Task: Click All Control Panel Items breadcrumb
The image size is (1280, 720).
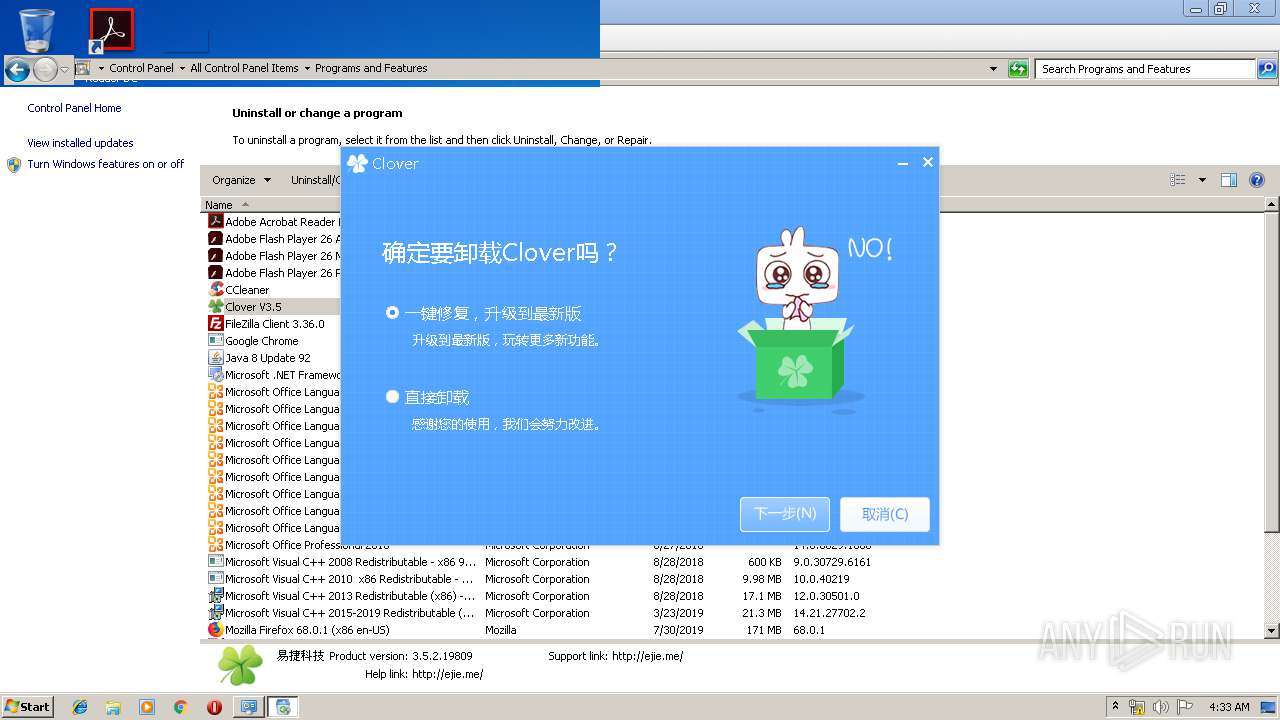Action: [x=244, y=68]
